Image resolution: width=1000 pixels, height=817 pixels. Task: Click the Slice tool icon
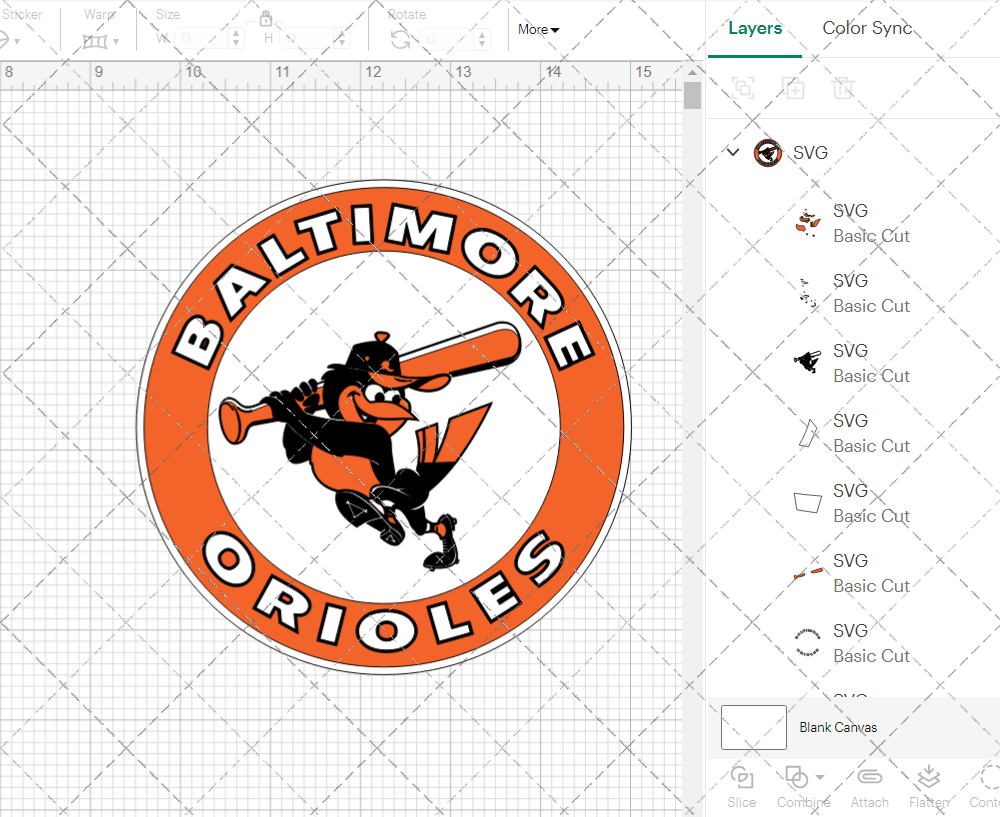tap(742, 778)
